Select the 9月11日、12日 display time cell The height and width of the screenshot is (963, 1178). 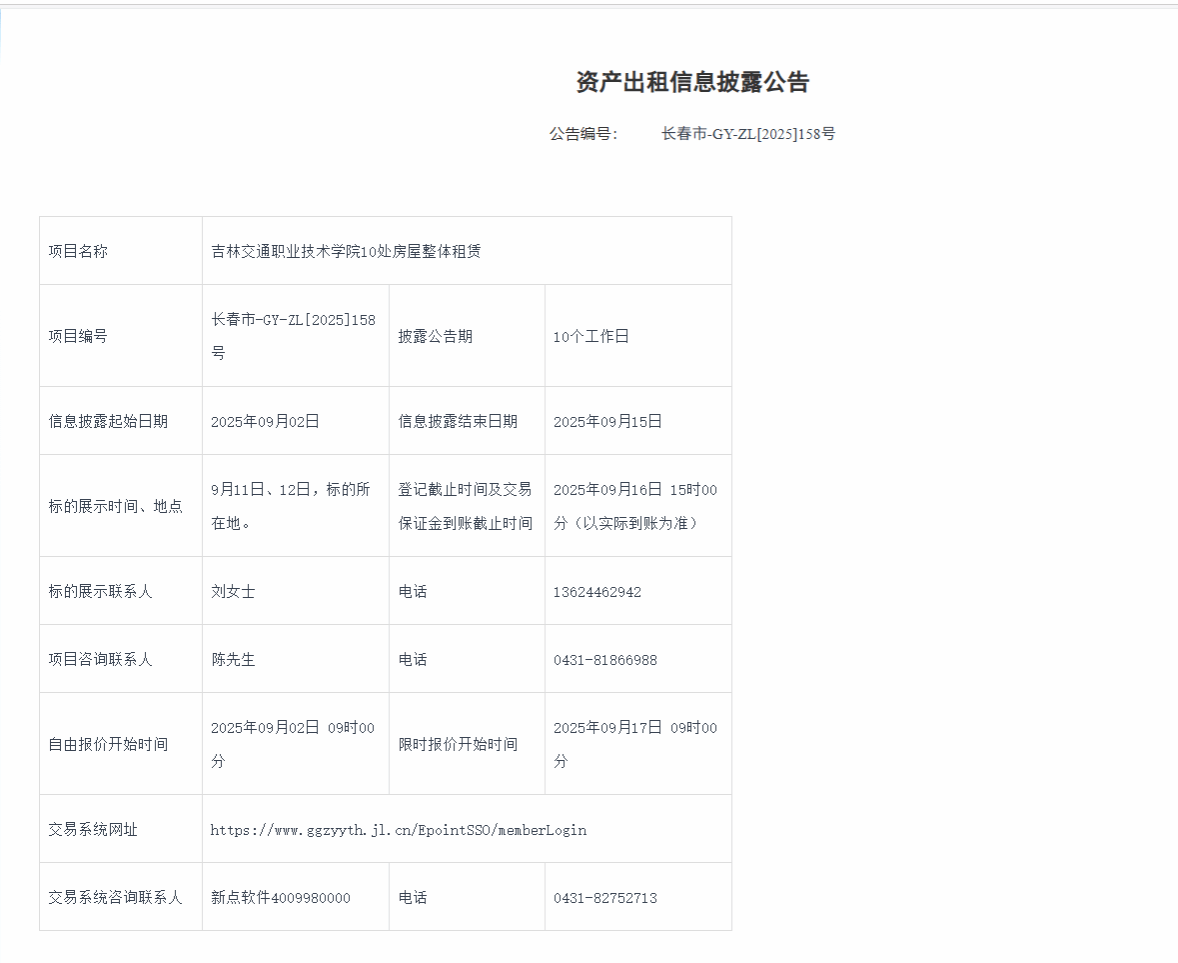(x=291, y=505)
